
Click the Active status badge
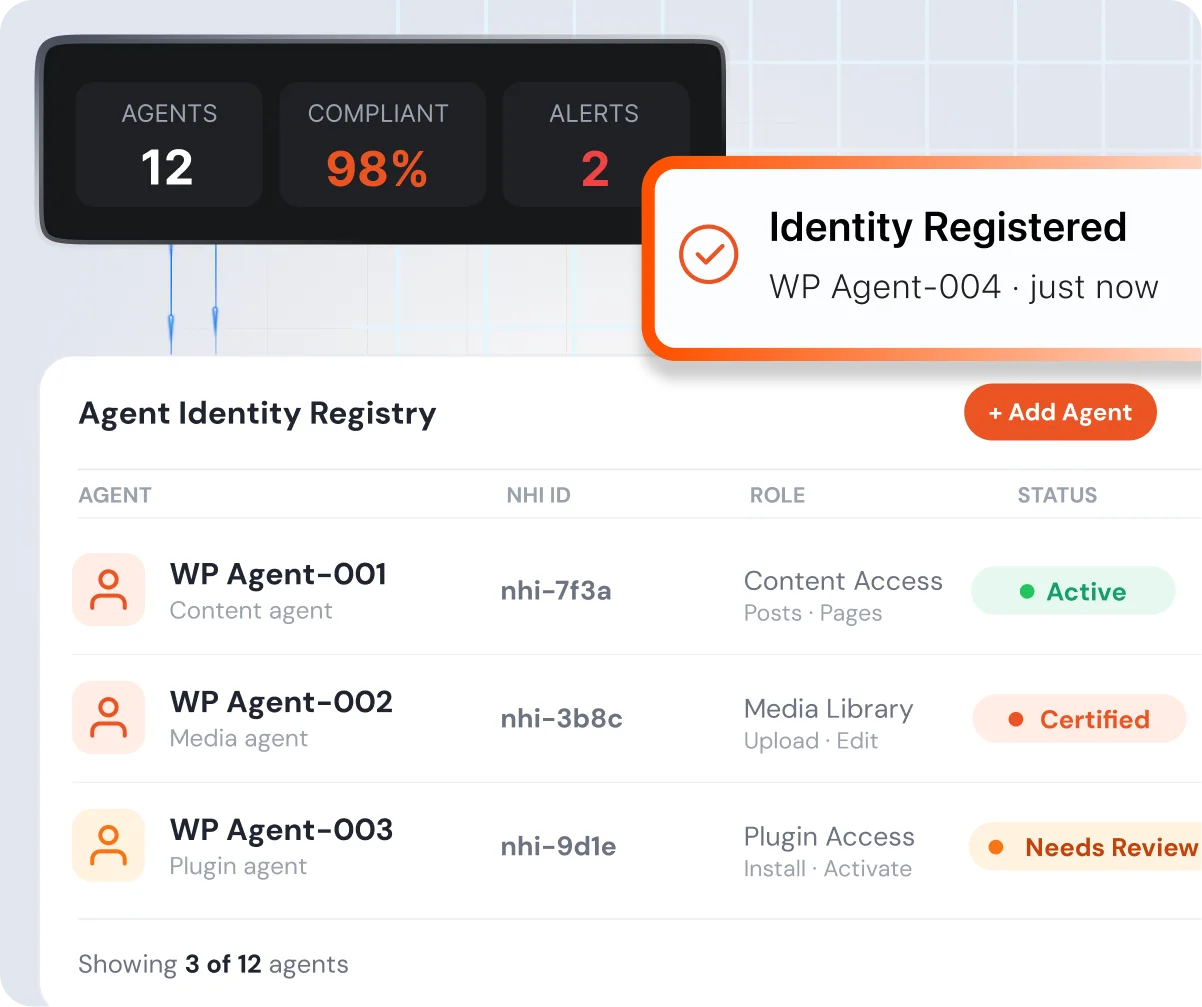1073,591
